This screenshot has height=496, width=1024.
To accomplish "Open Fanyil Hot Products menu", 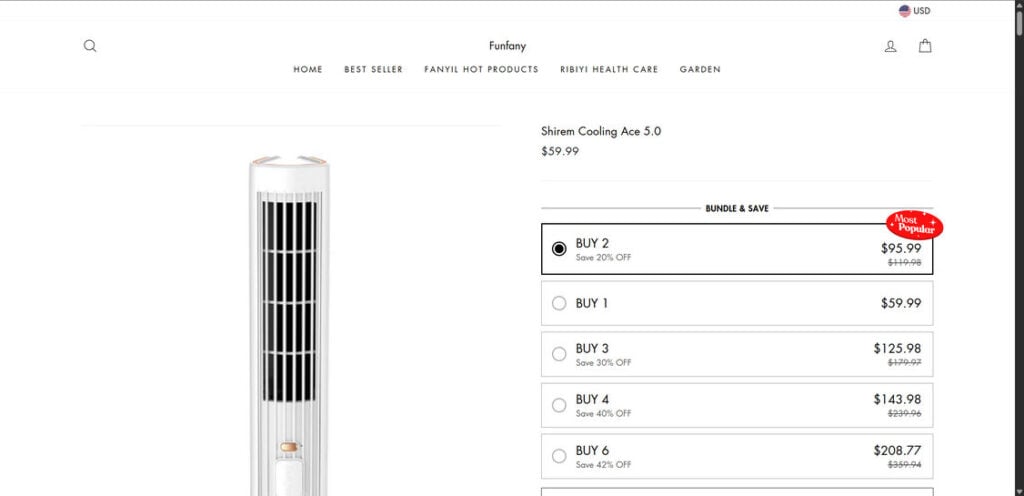I will click(481, 69).
